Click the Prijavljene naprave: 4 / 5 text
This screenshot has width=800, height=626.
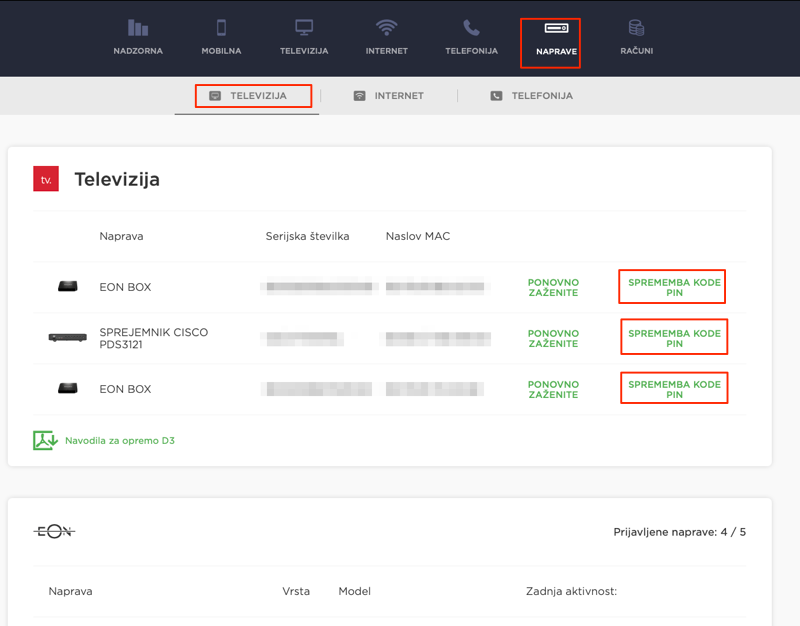coord(680,532)
